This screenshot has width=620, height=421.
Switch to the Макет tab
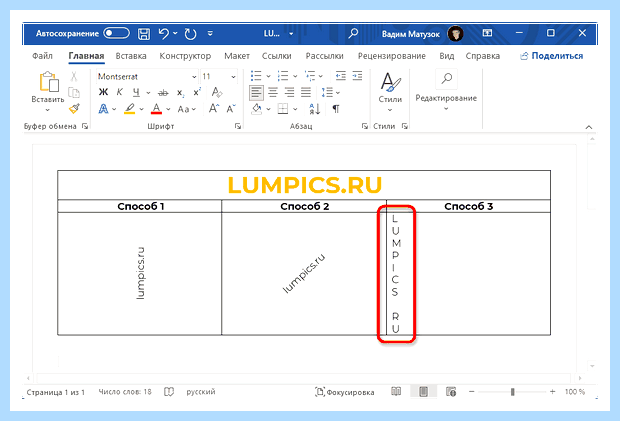pyautogui.click(x=237, y=56)
